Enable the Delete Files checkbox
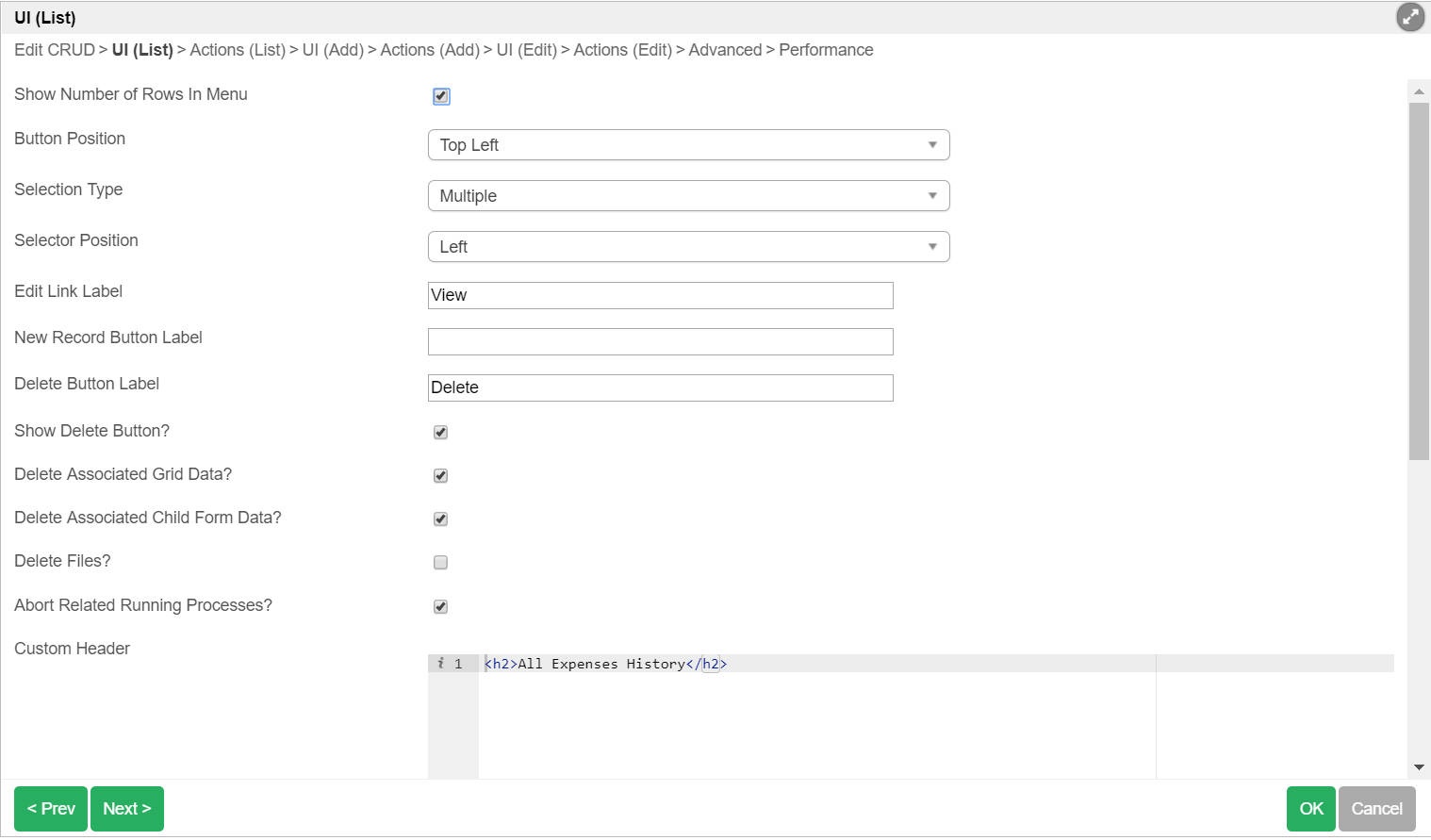 coord(440,563)
